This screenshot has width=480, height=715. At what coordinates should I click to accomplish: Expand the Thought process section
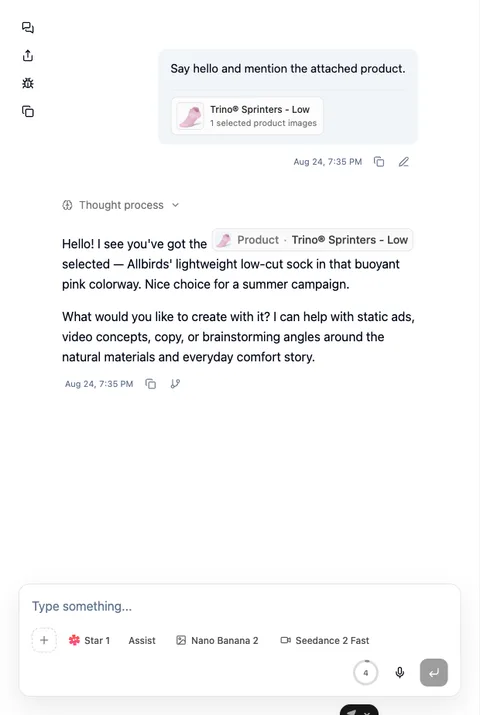tap(121, 205)
